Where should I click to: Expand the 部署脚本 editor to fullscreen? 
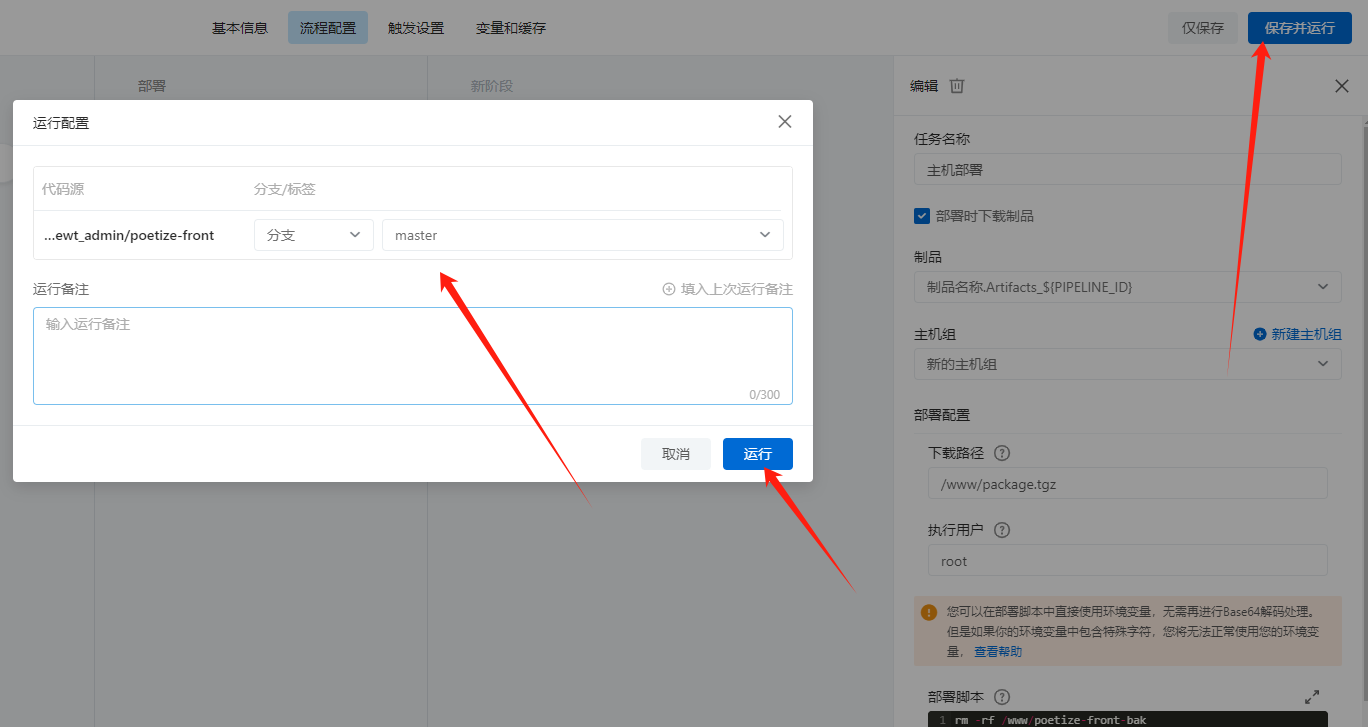coord(1312,696)
